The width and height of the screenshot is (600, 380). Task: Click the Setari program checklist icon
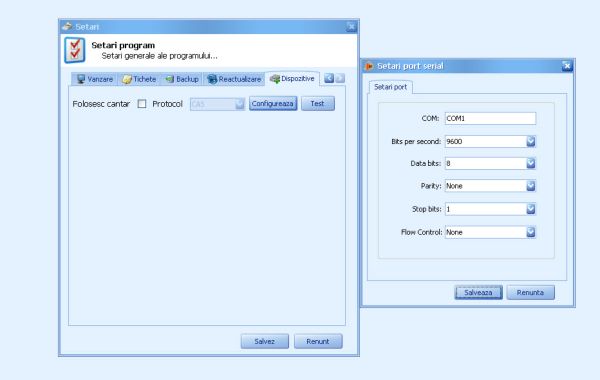click(75, 50)
